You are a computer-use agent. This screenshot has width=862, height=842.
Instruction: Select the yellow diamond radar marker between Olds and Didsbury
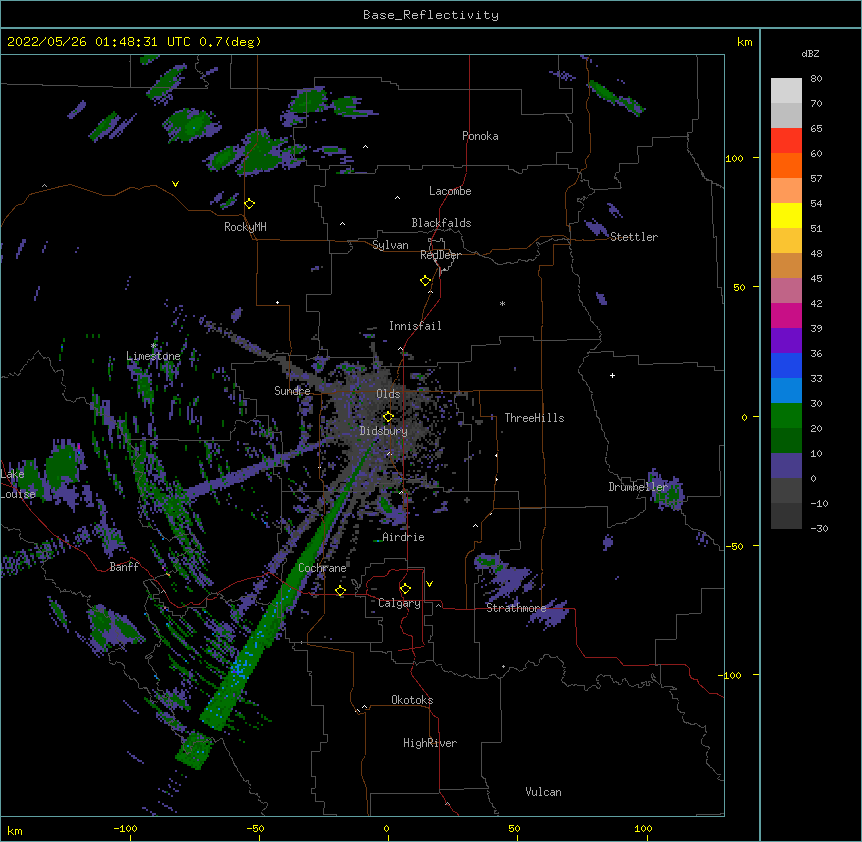(388, 417)
